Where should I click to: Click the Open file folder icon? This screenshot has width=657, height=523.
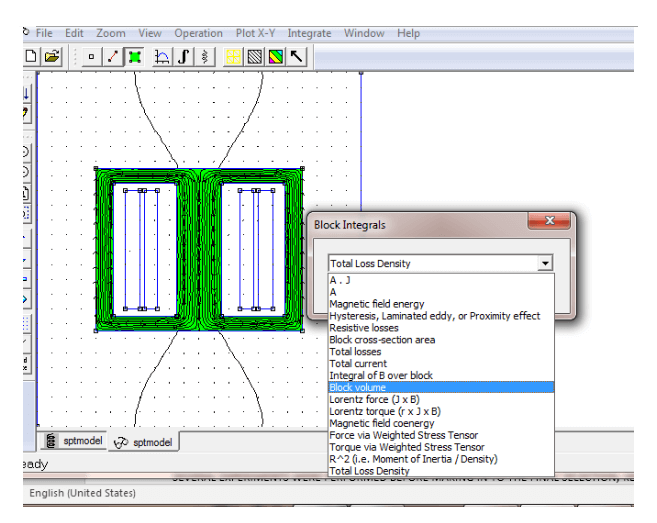point(52,57)
